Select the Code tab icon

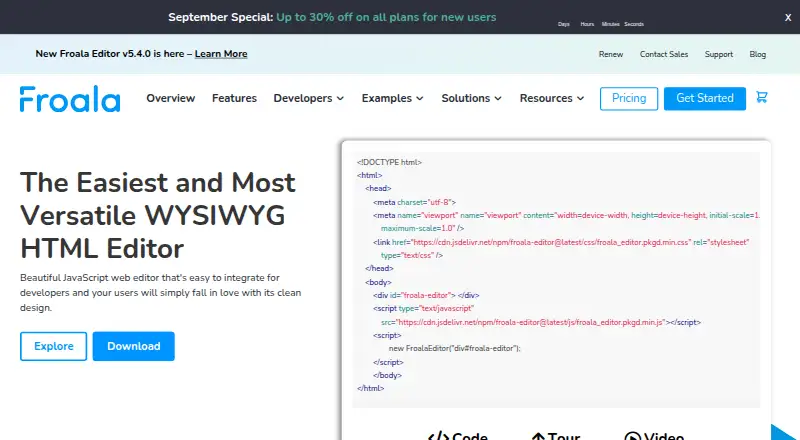438,436
